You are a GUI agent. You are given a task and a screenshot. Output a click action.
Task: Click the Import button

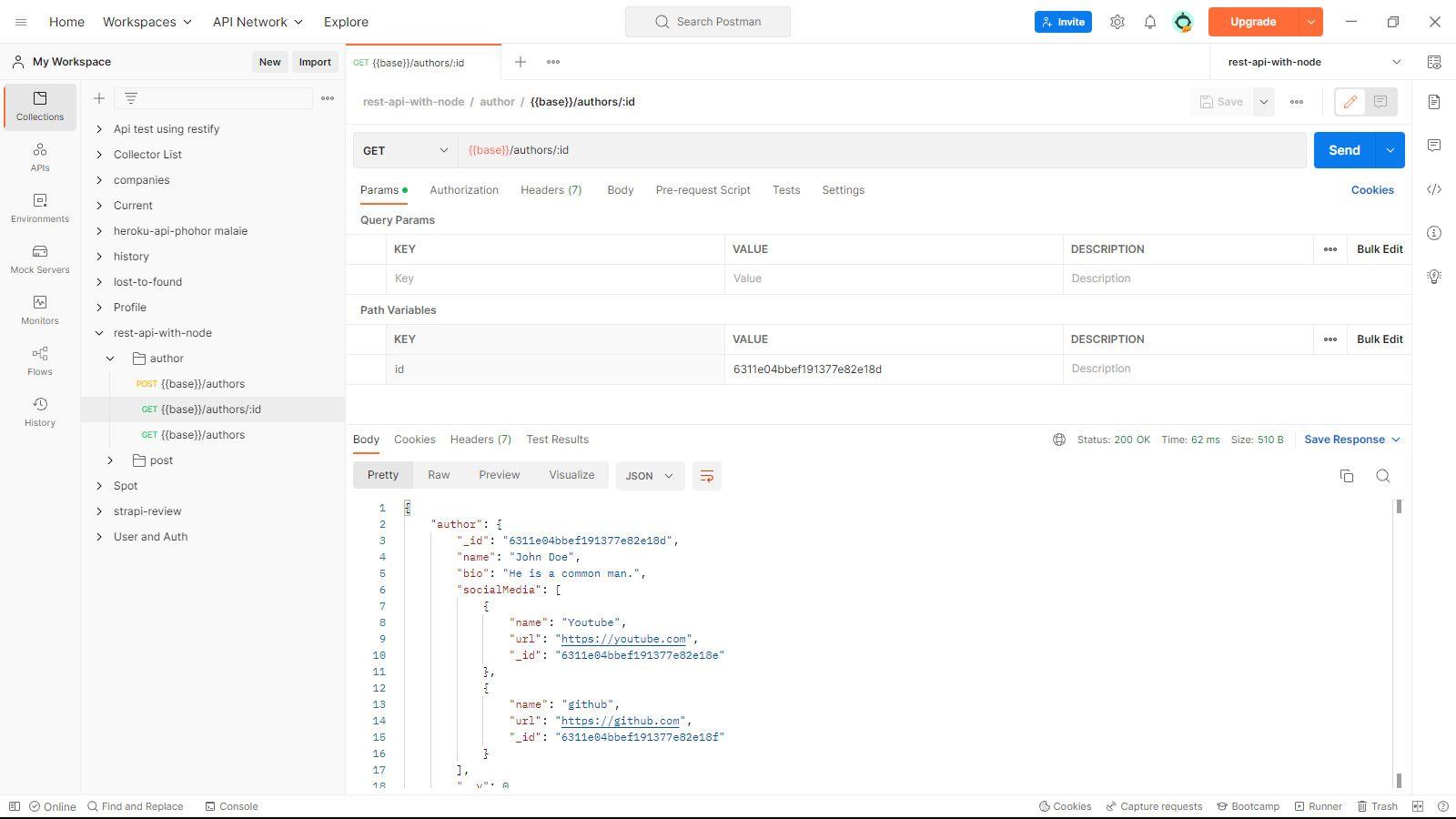[315, 62]
